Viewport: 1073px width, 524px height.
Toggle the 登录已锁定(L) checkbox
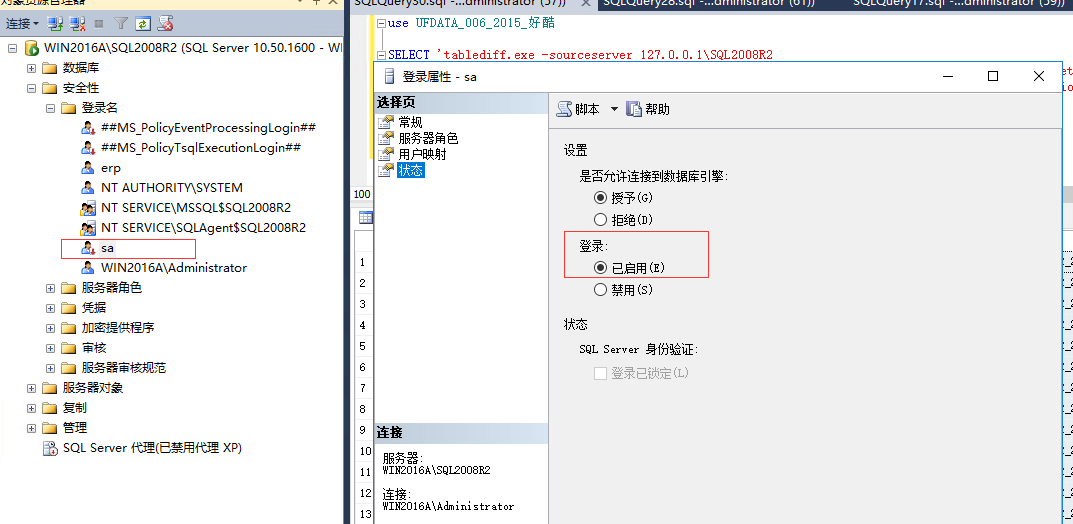(x=600, y=374)
